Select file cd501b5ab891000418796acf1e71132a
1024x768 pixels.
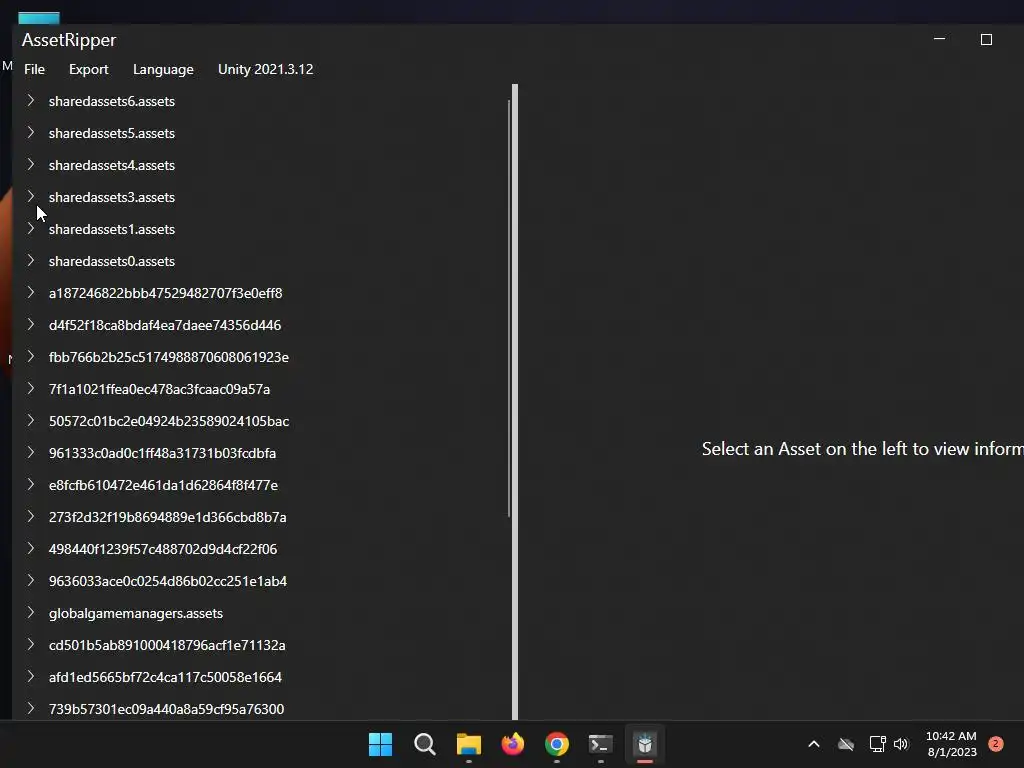coord(167,645)
